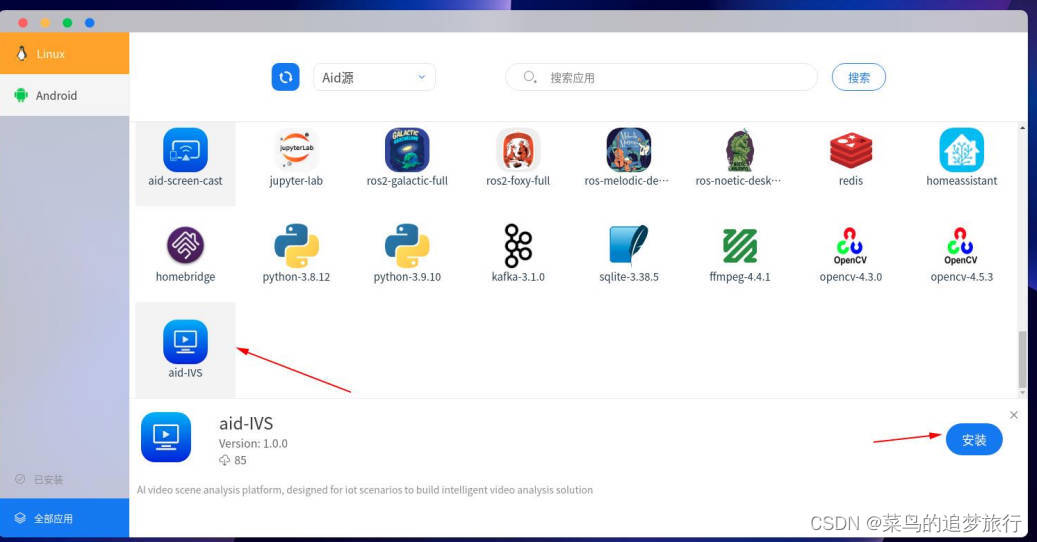The width and height of the screenshot is (1037, 542).
Task: Open the 全部应用 all apps list
Action: click(x=65, y=518)
